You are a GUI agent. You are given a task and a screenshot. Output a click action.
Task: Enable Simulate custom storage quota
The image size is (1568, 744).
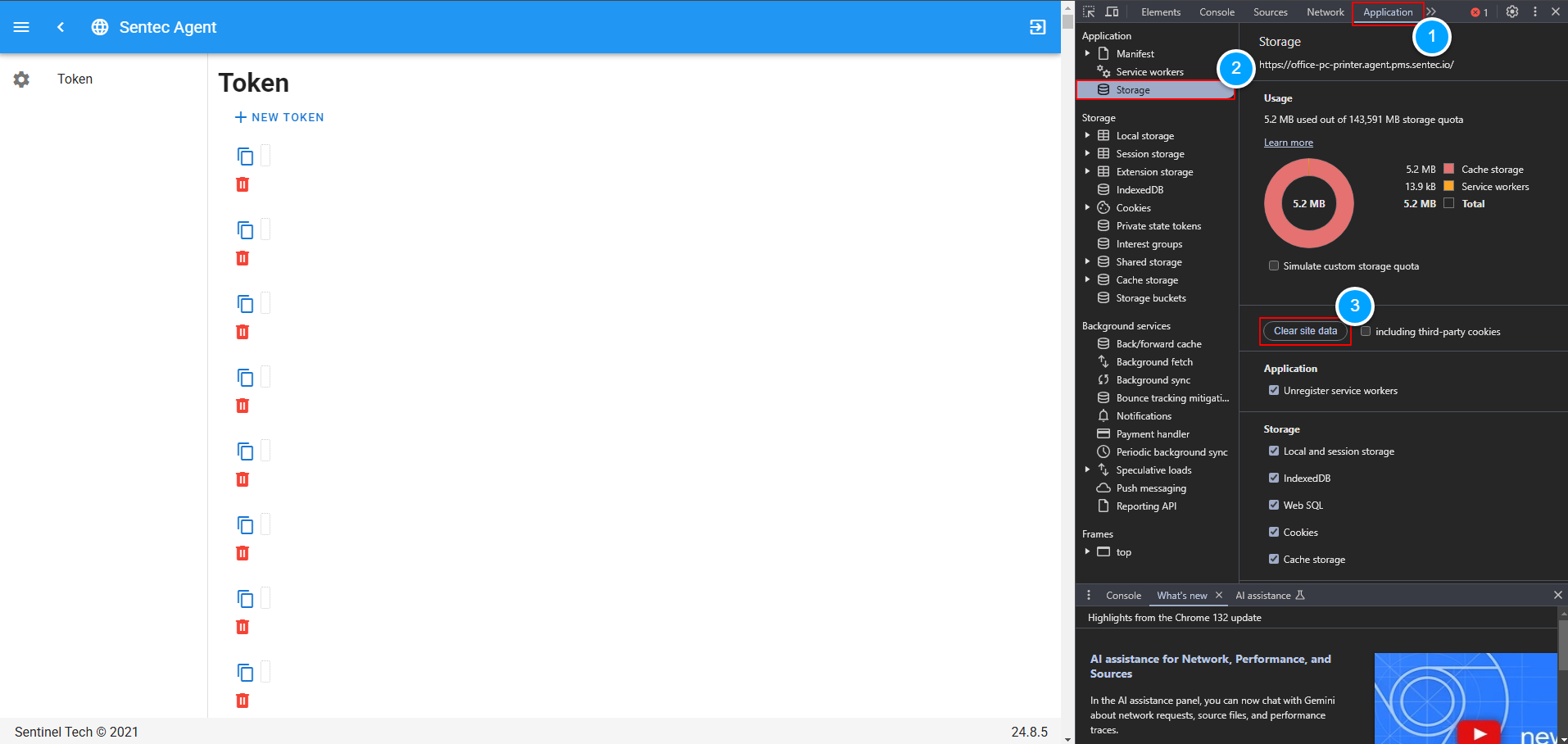[1274, 265]
